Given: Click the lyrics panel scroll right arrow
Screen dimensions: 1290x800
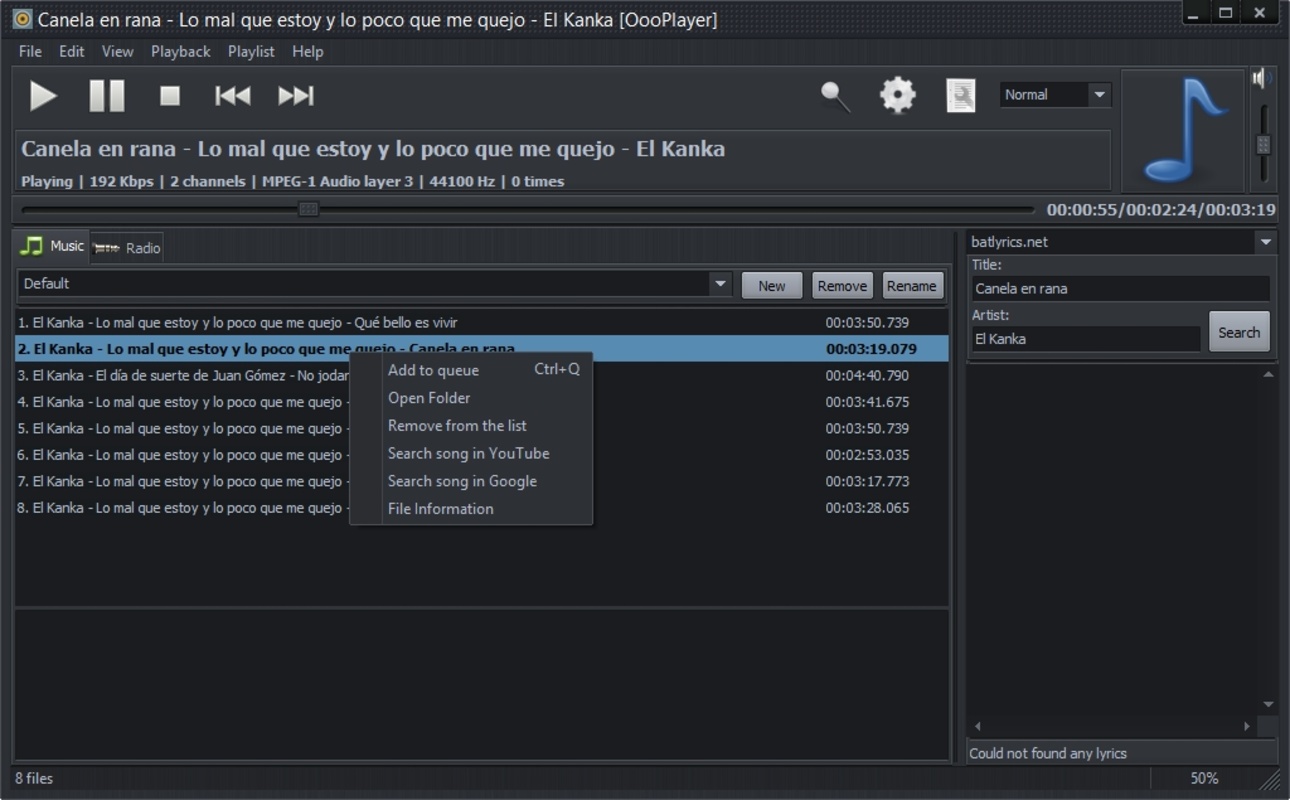Looking at the screenshot, I should pos(1247,726).
